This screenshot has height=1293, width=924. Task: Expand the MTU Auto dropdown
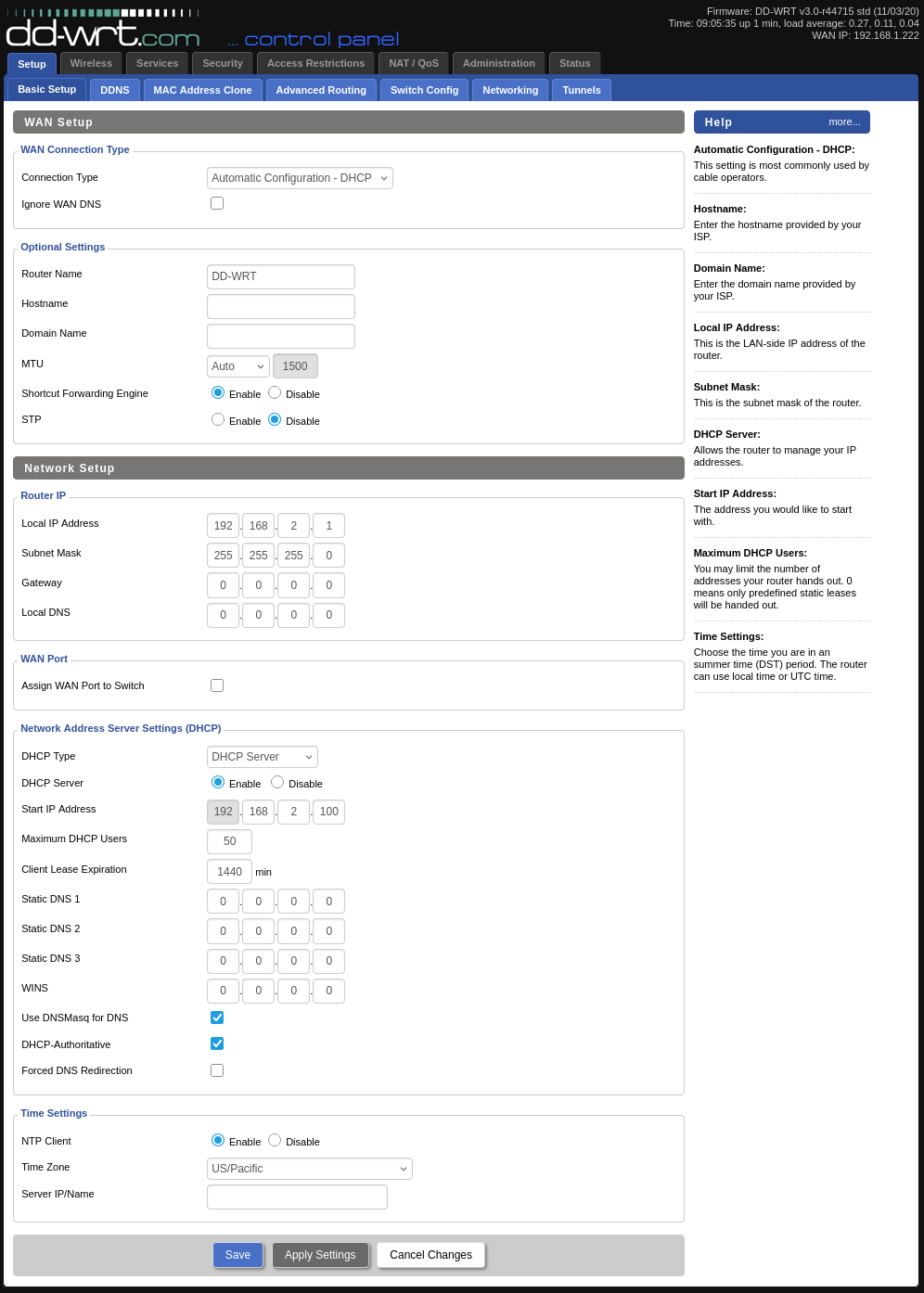[x=237, y=366]
